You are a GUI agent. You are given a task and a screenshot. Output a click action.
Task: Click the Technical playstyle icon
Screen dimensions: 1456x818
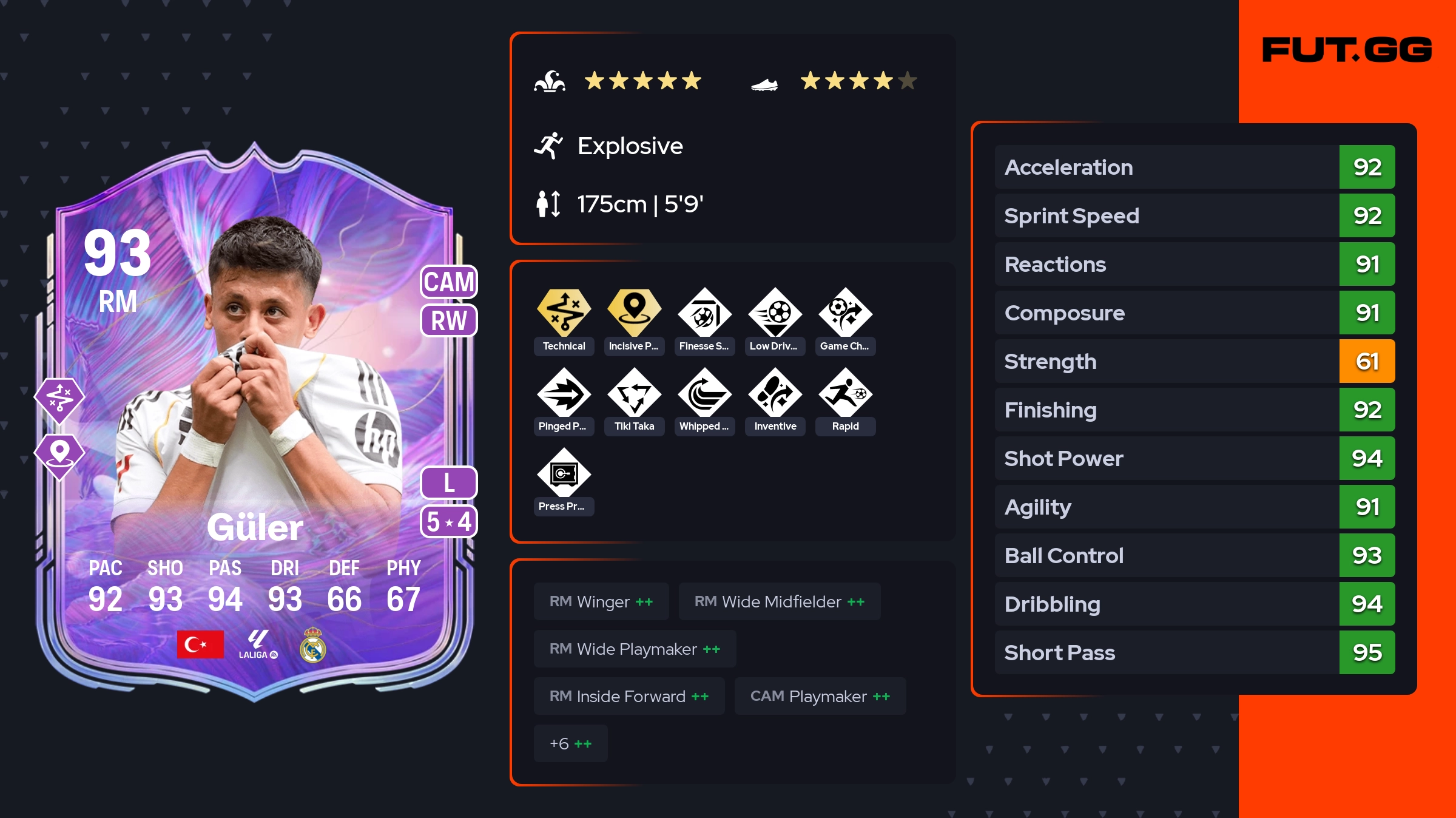pos(564,313)
